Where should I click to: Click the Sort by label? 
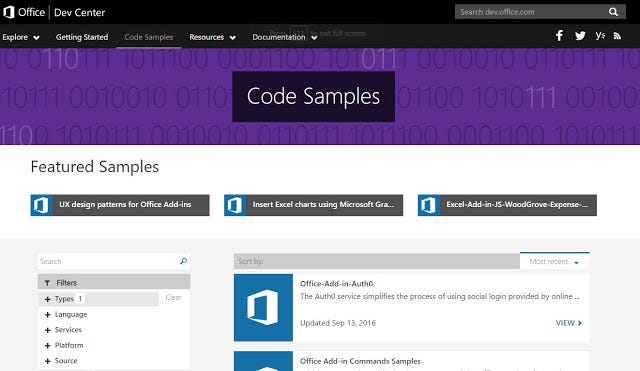coord(251,261)
